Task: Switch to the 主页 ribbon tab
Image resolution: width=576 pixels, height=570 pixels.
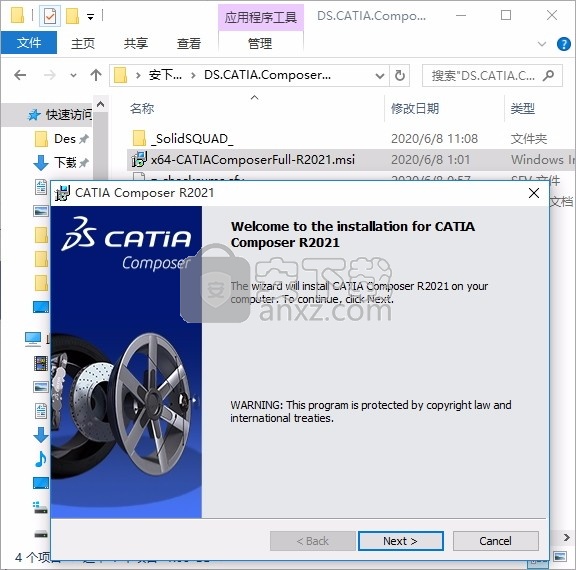Action: click(83, 43)
